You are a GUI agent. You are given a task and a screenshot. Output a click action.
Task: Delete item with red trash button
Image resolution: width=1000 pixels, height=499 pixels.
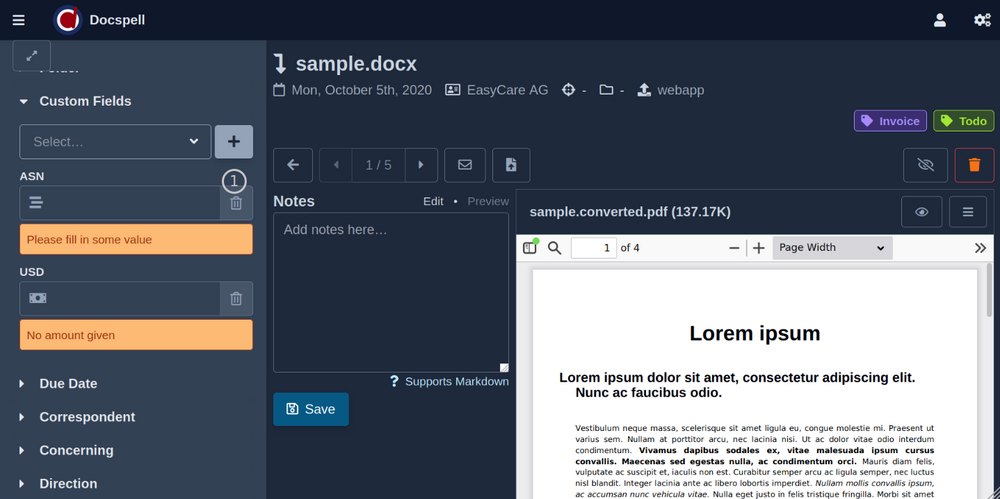[974, 165]
